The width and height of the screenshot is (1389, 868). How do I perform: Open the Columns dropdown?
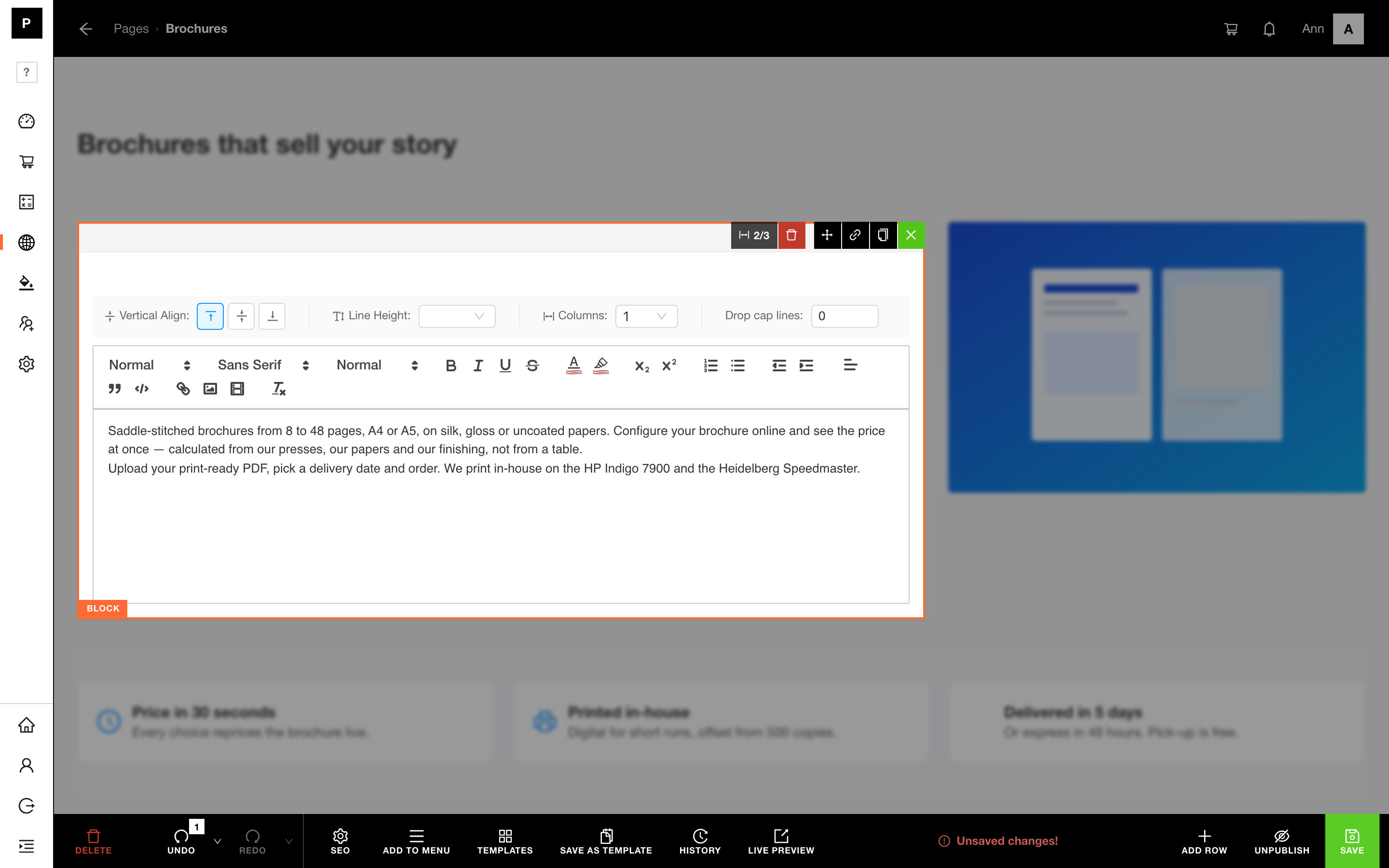[x=646, y=316]
